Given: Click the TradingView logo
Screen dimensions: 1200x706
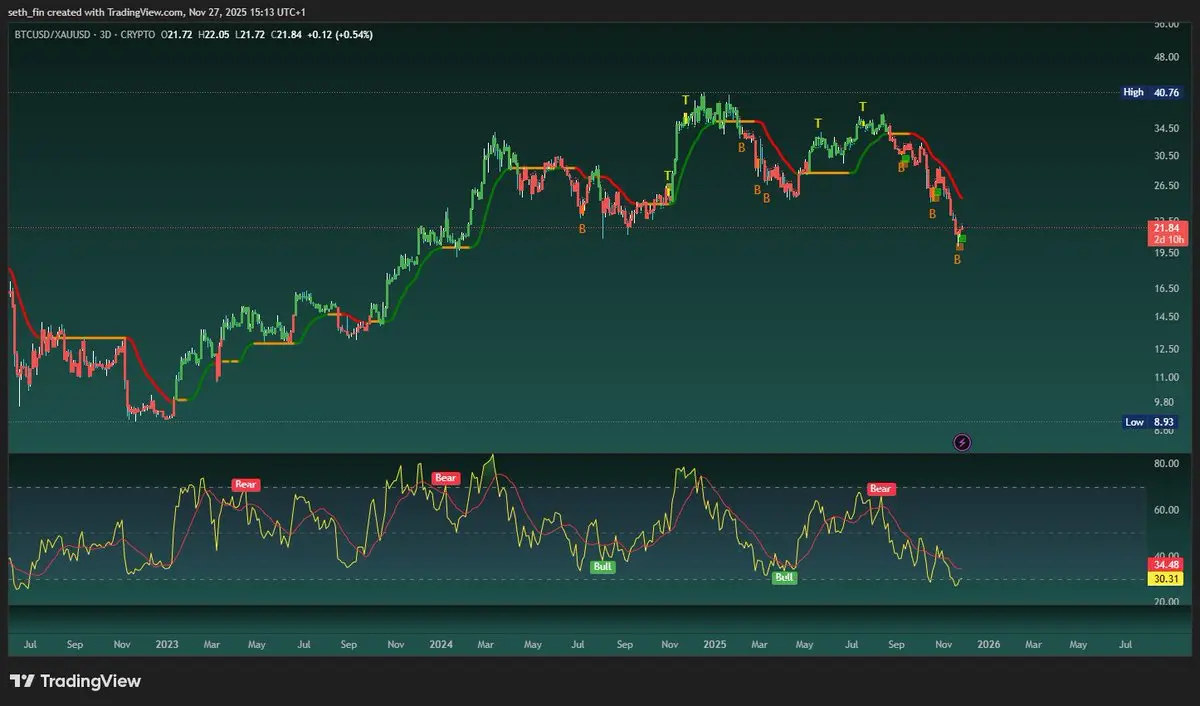Looking at the screenshot, I should 76,681.
